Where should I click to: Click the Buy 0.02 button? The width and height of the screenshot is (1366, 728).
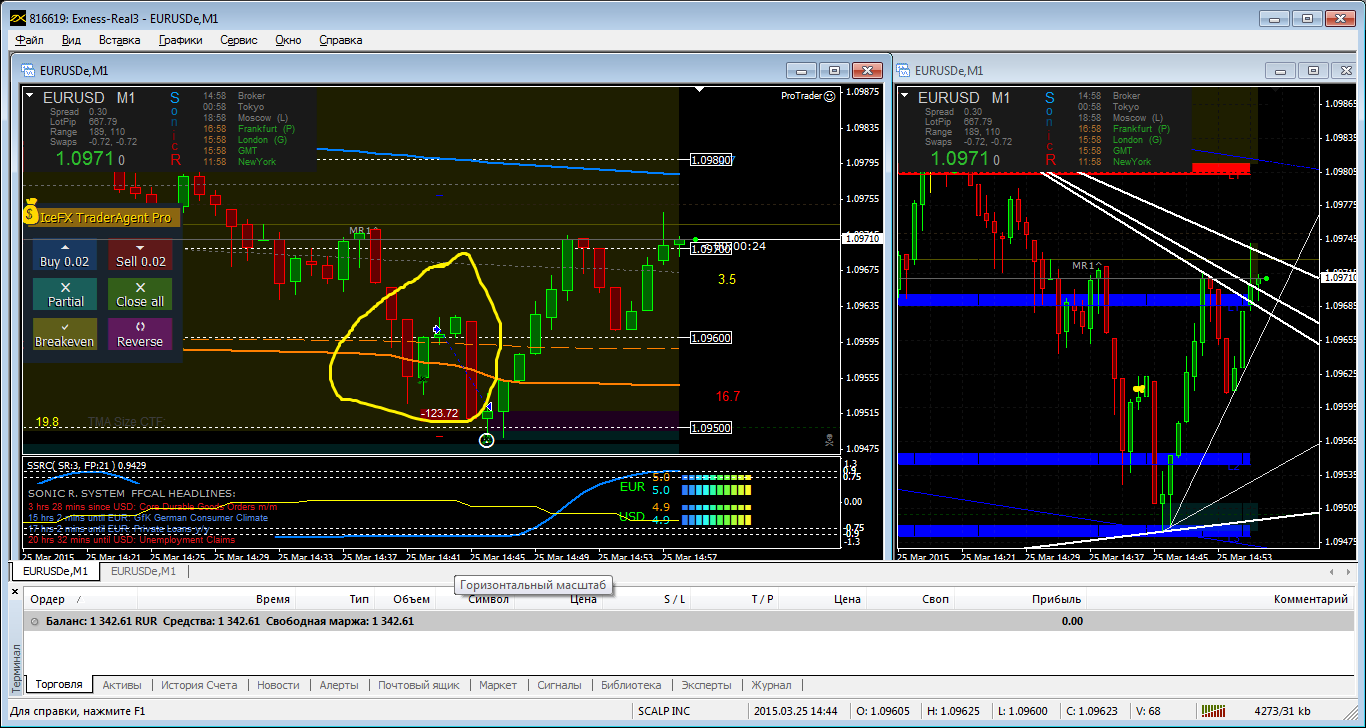[65, 255]
